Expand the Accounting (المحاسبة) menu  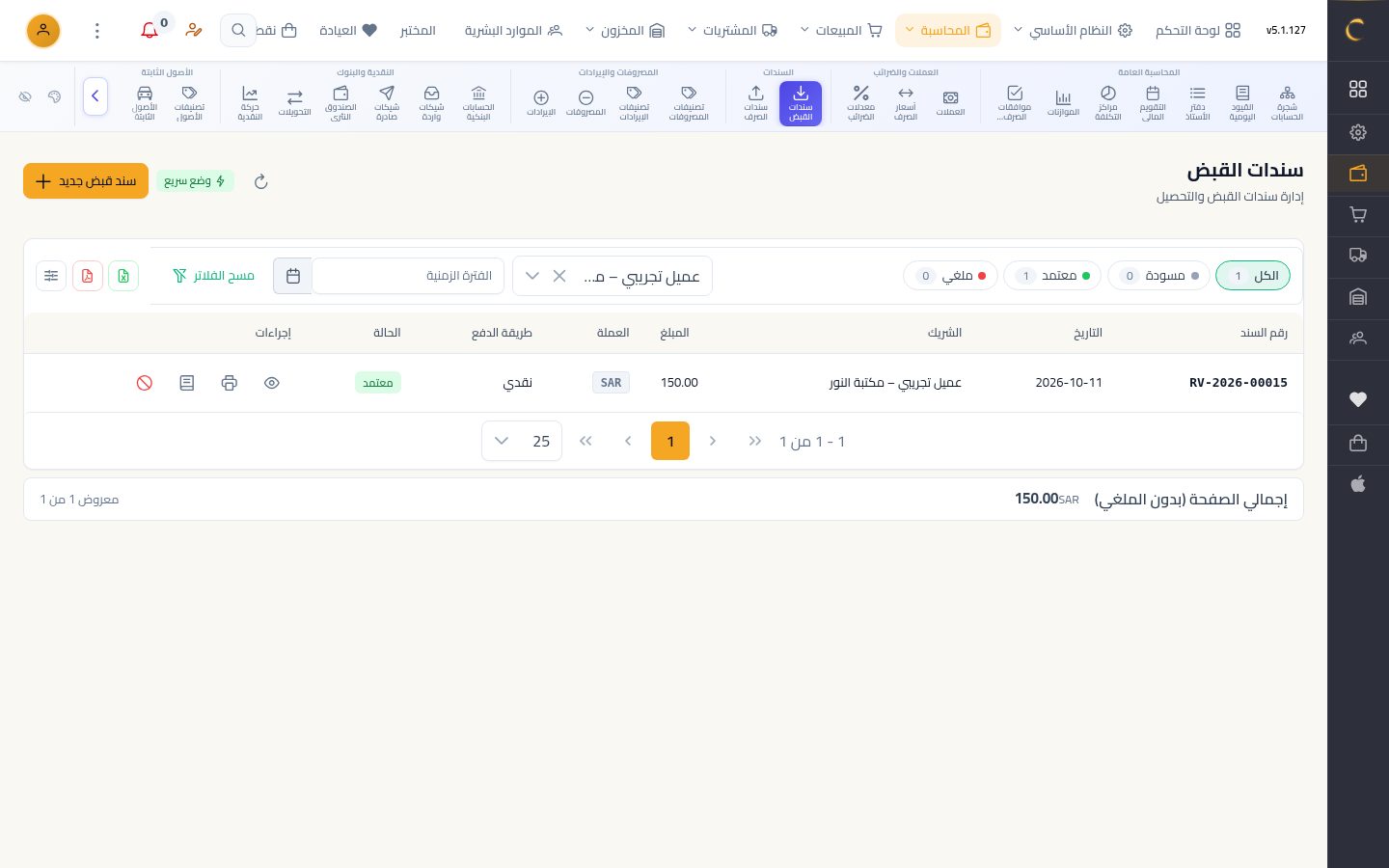(948, 31)
